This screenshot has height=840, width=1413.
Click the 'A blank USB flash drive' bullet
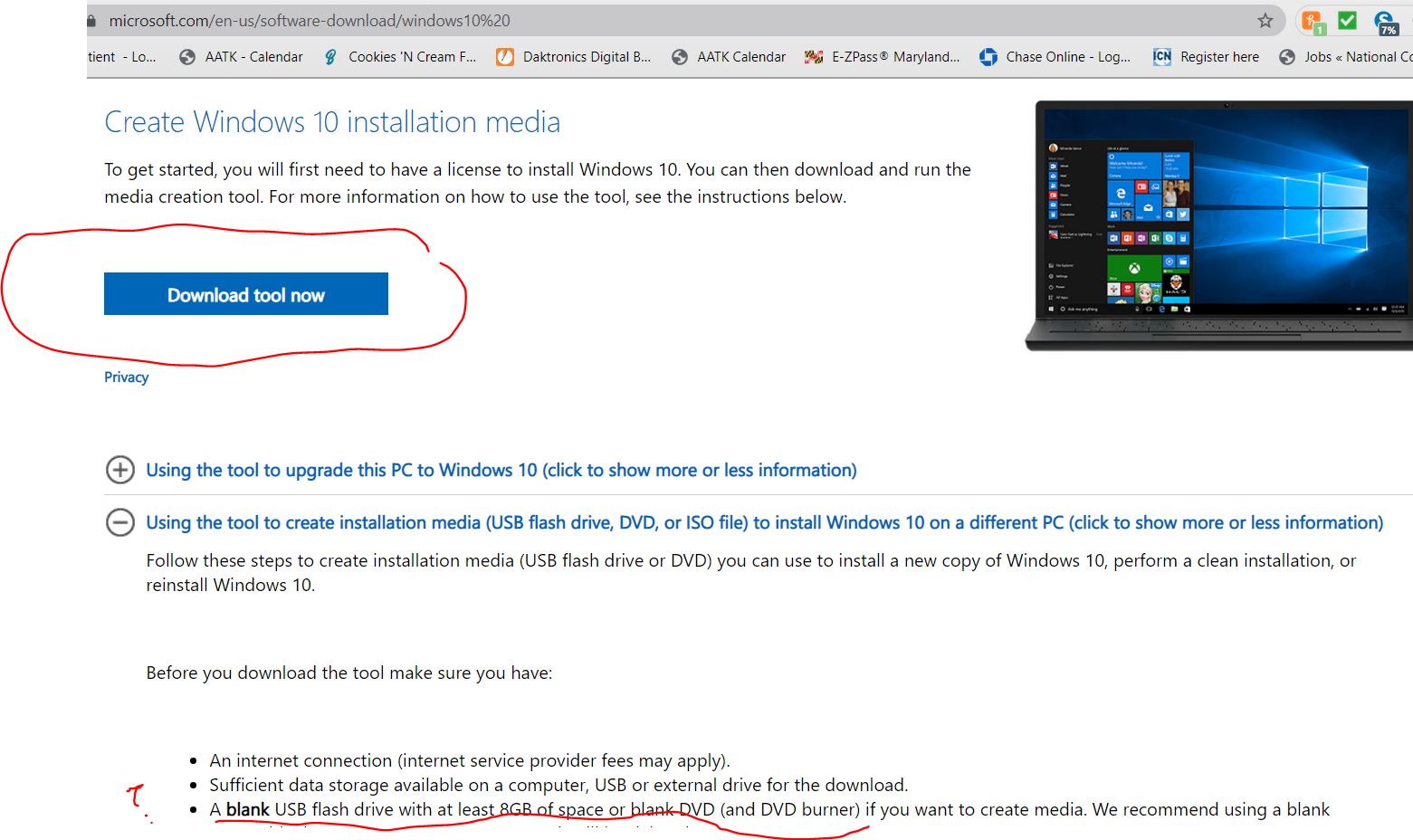tap(769, 809)
